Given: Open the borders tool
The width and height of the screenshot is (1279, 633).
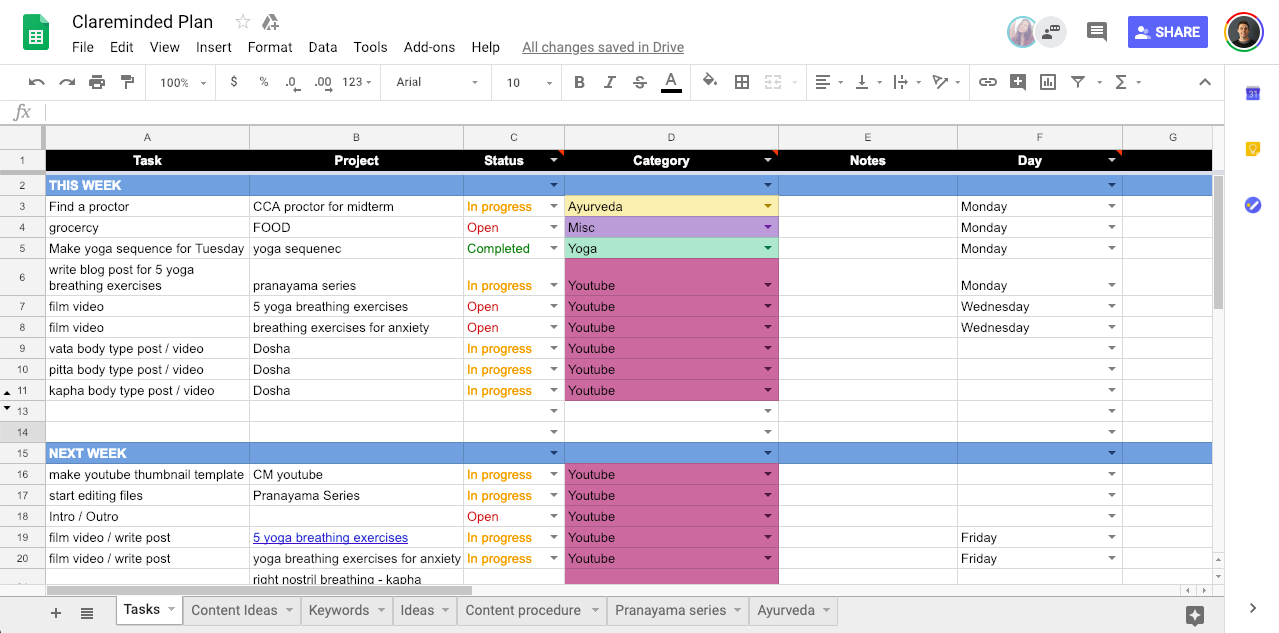Looking at the screenshot, I should pyautogui.click(x=742, y=82).
